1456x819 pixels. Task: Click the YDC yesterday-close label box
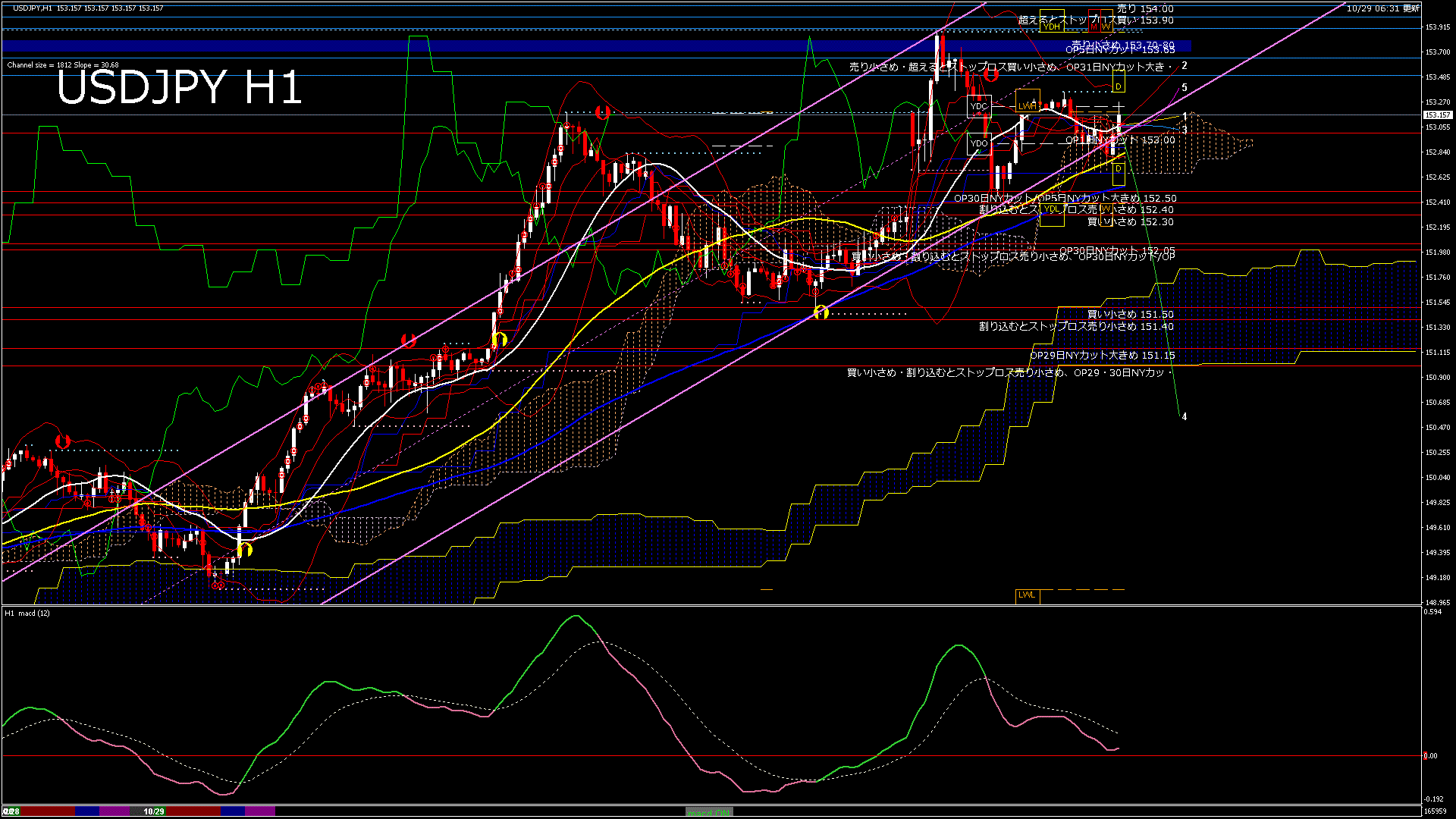tap(978, 106)
